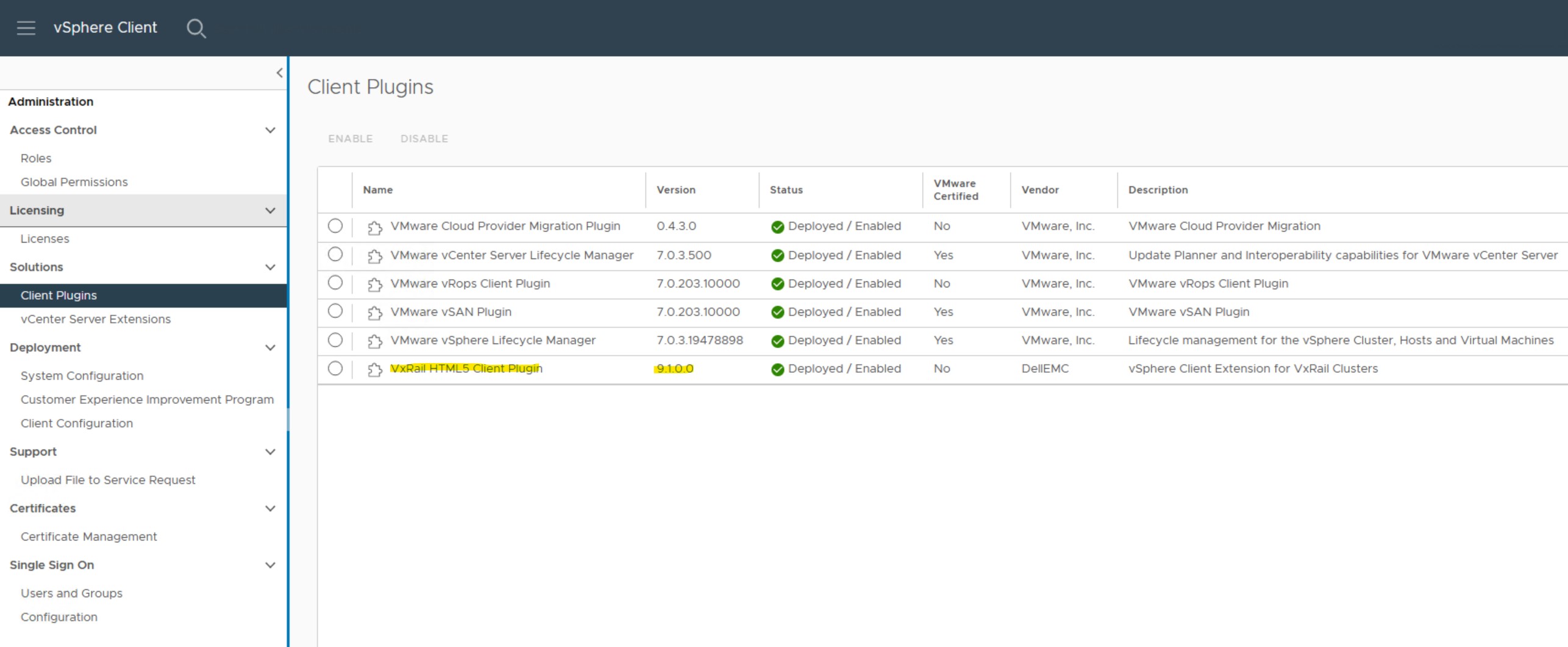Select vCenter Server Extensions in the sidebar
This screenshot has height=647, width=1568.
pos(95,319)
